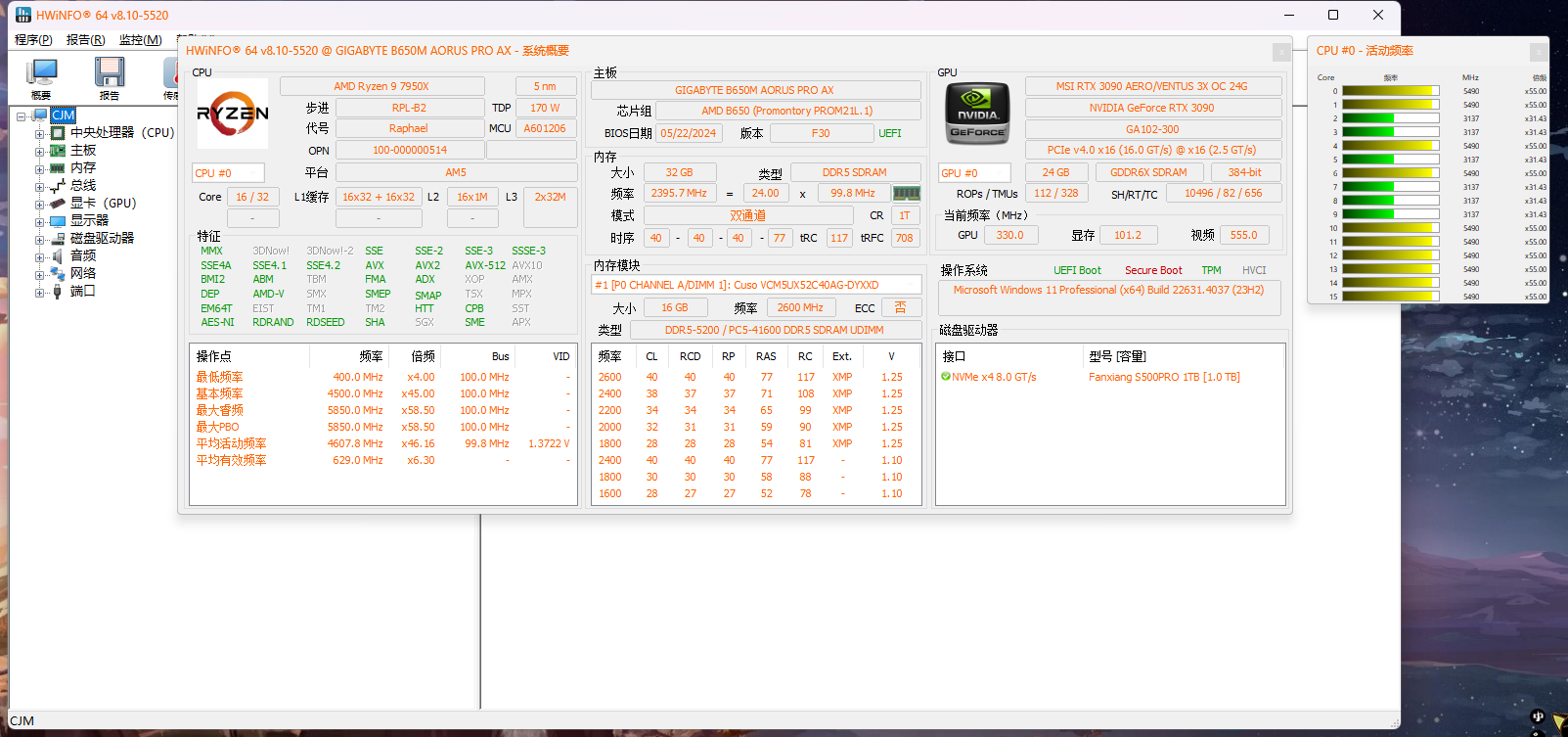Expand the 中央处理器 (CPU) tree node
The width and height of the screenshot is (1568, 737).
(x=40, y=133)
